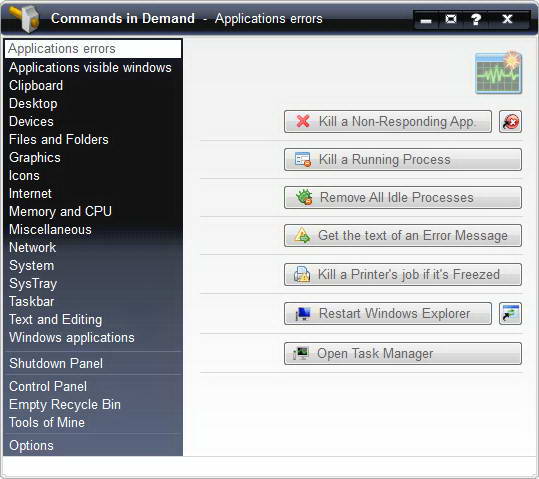
Task: Click the compact mode title bar button
Action: pos(451,19)
